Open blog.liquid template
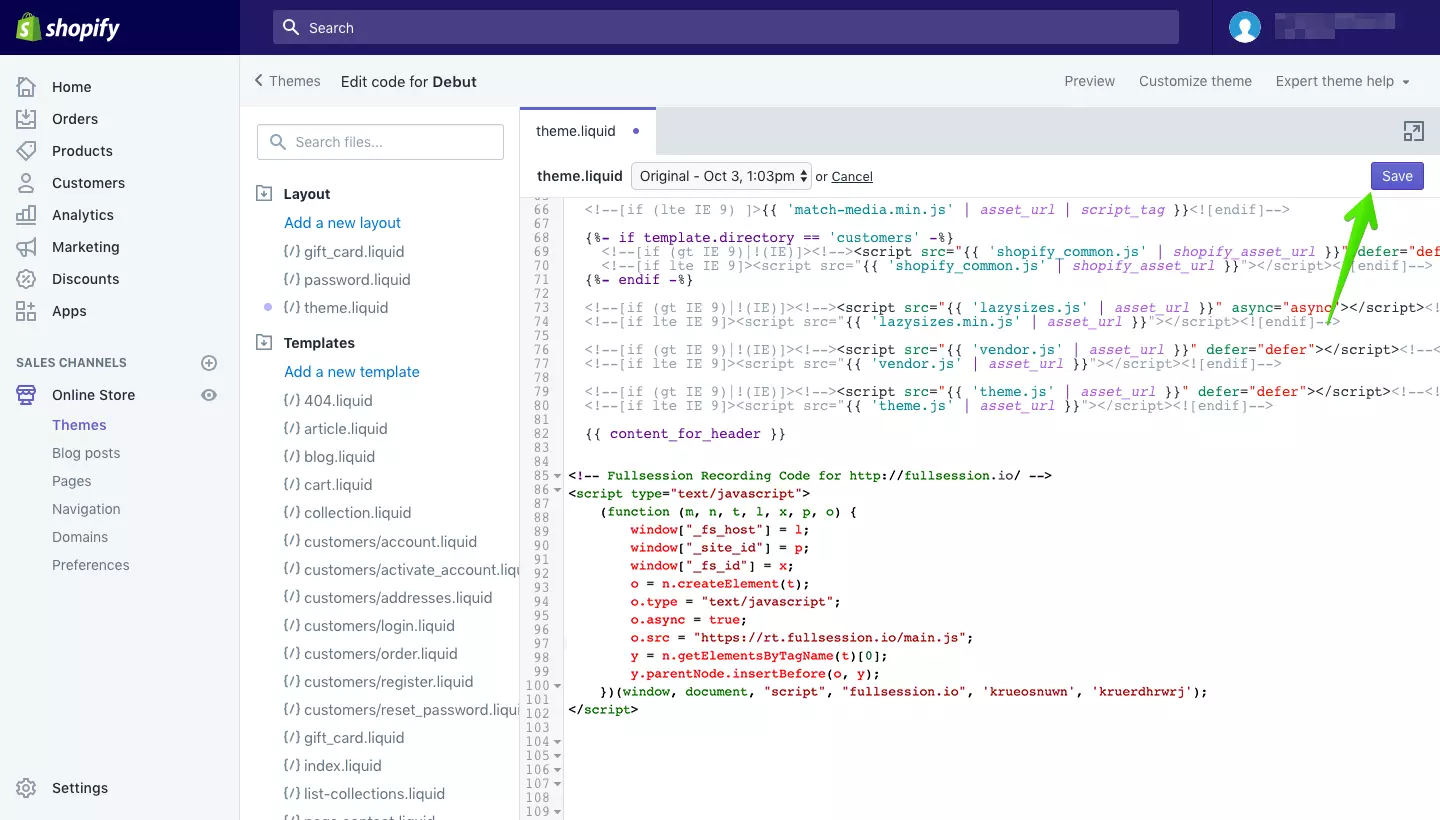 [x=340, y=457]
